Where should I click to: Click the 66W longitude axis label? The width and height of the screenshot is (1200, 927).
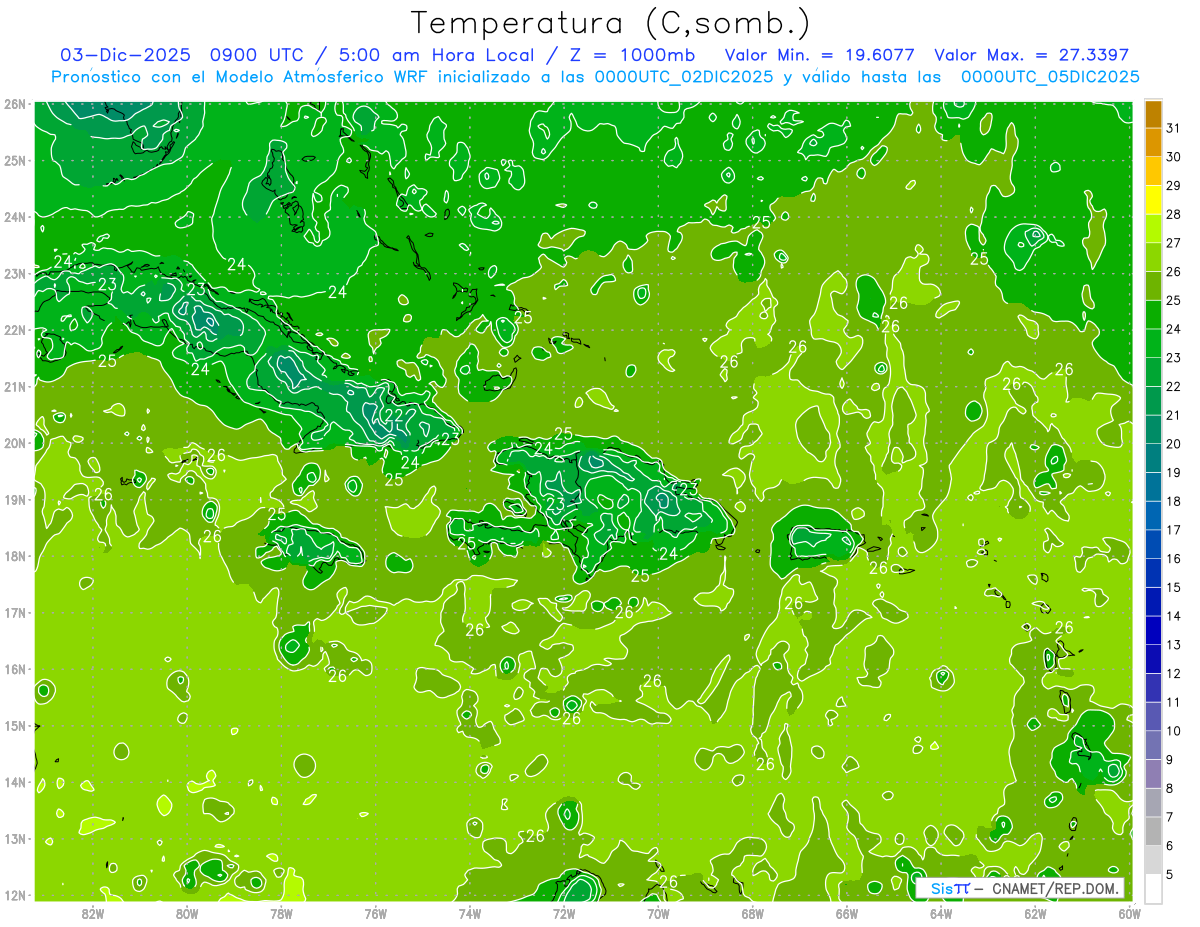click(x=846, y=913)
